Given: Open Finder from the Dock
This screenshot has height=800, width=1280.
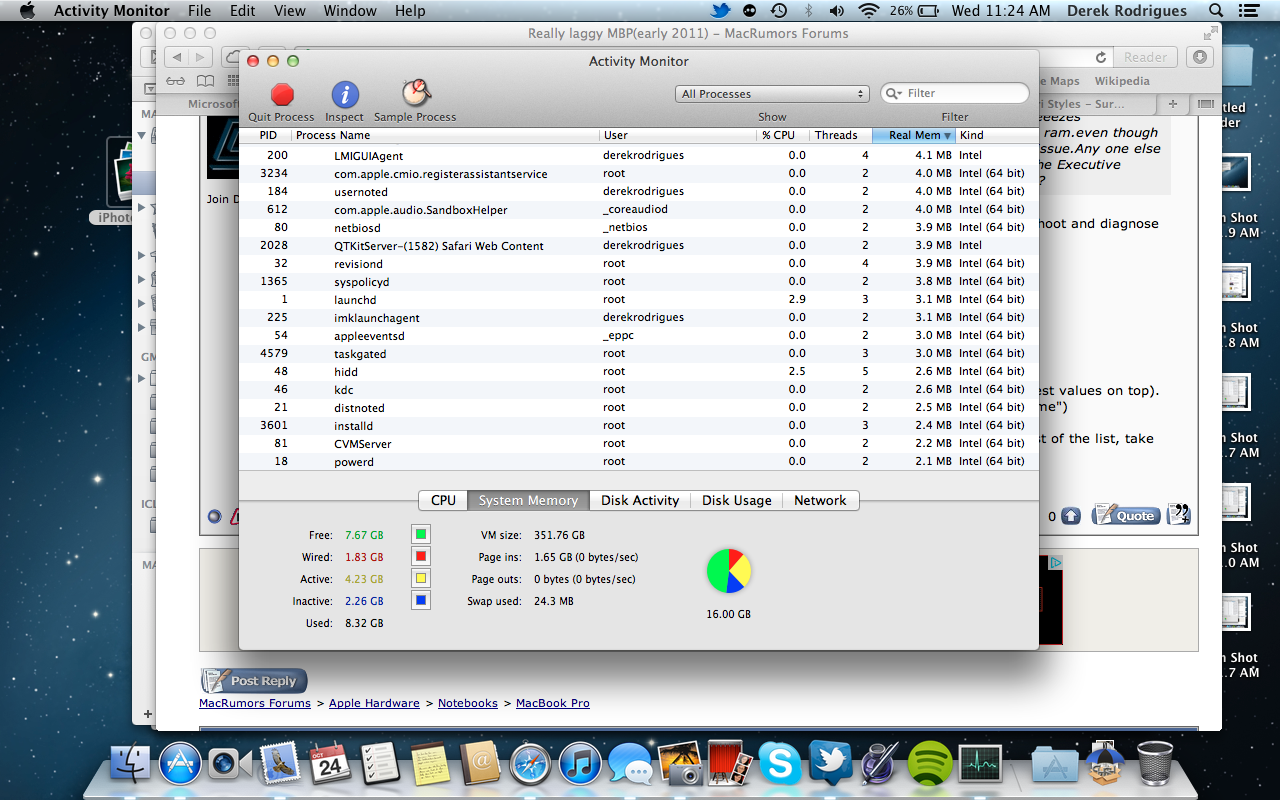Looking at the screenshot, I should point(128,766).
